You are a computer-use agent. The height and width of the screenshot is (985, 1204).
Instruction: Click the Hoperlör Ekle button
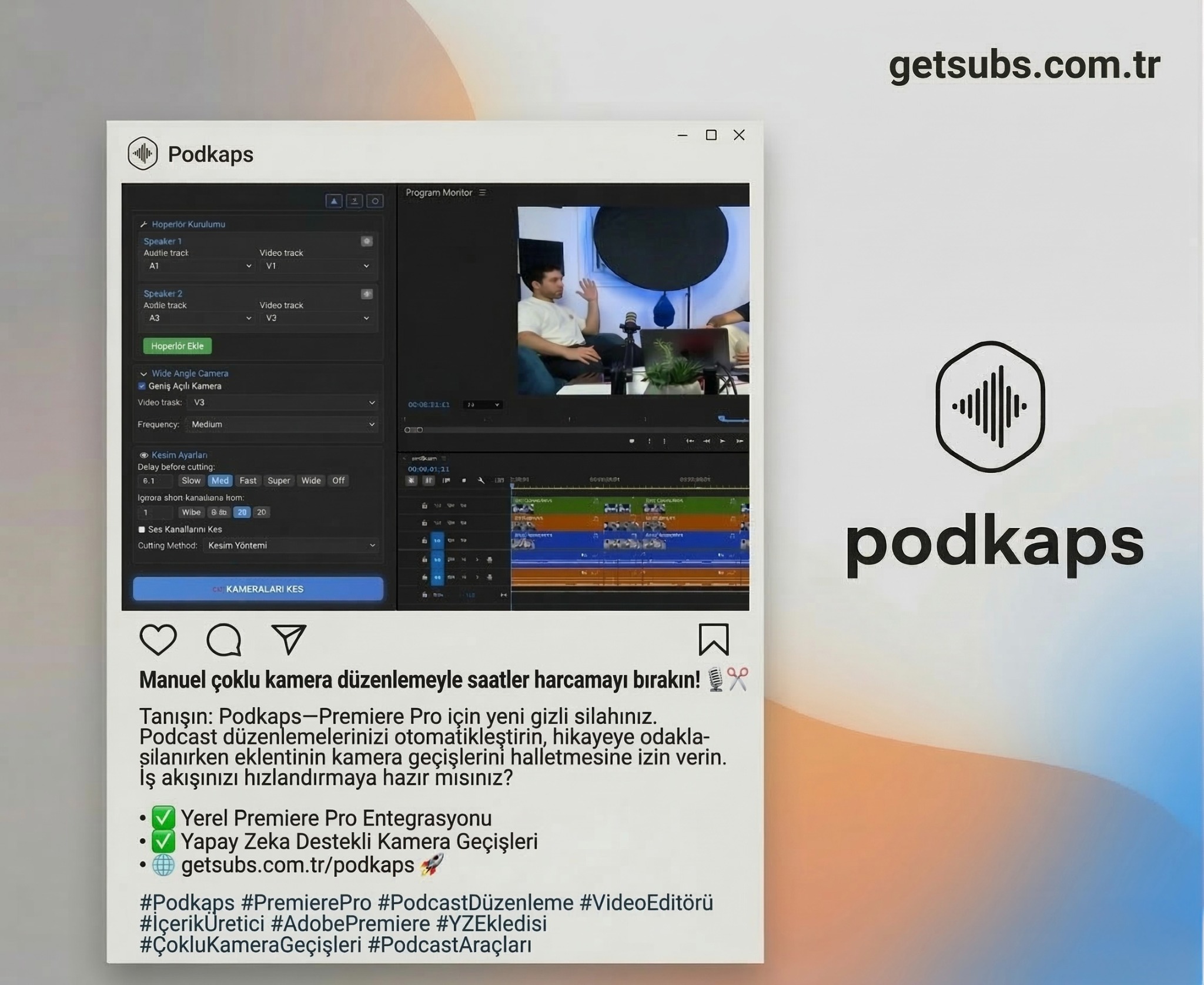178,346
